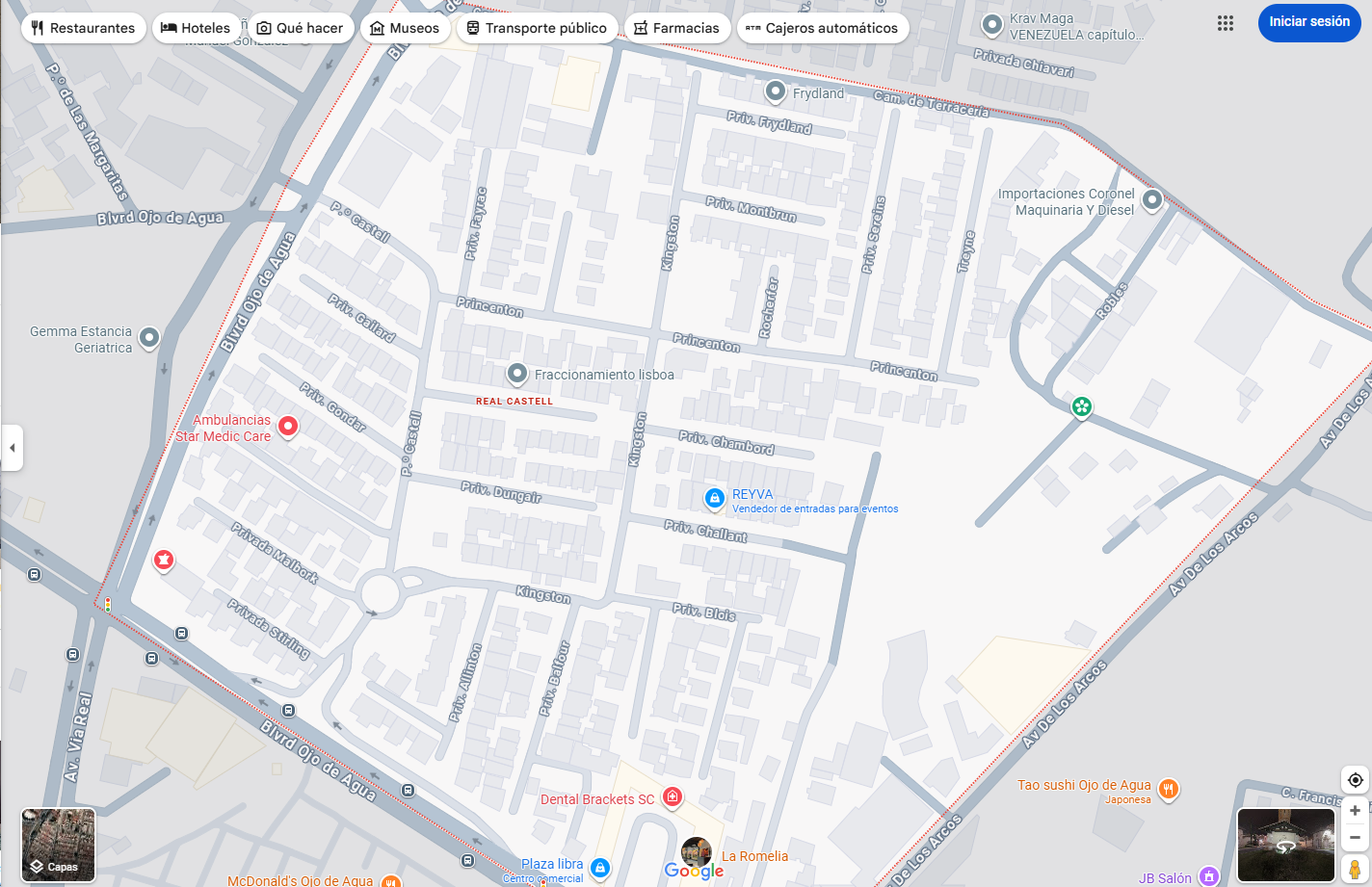1372x887 pixels.
Task: Choose the Farmacias category chip
Action: click(677, 28)
